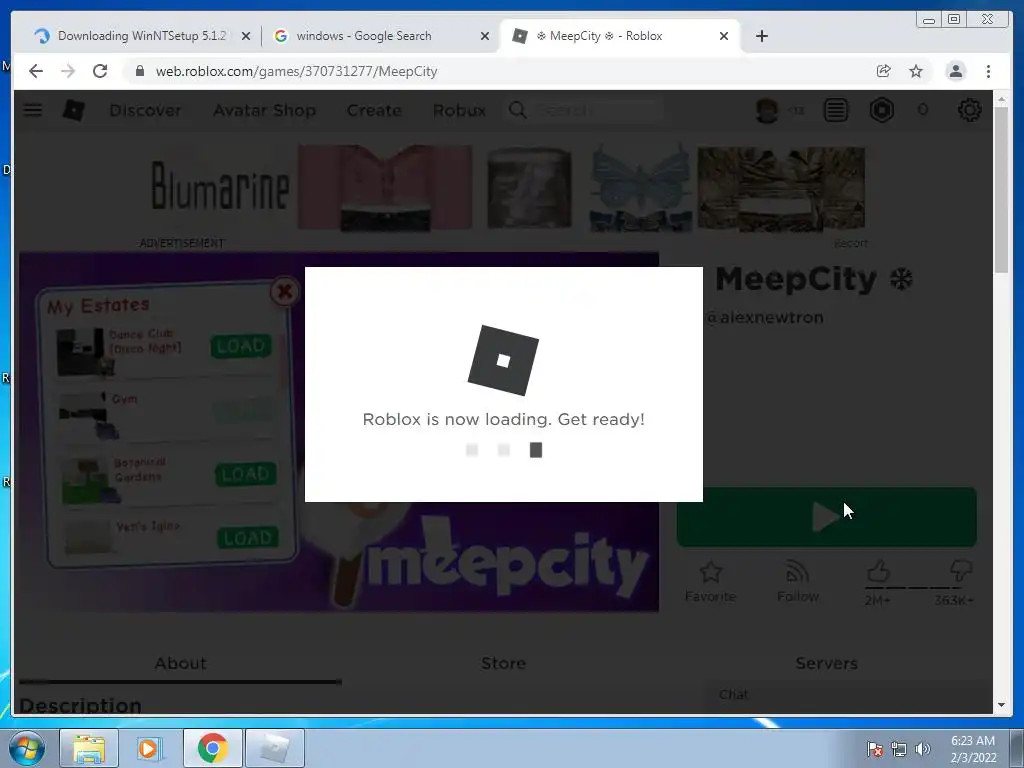Close the windows Google Search tab
This screenshot has height=768, width=1024.
click(485, 37)
